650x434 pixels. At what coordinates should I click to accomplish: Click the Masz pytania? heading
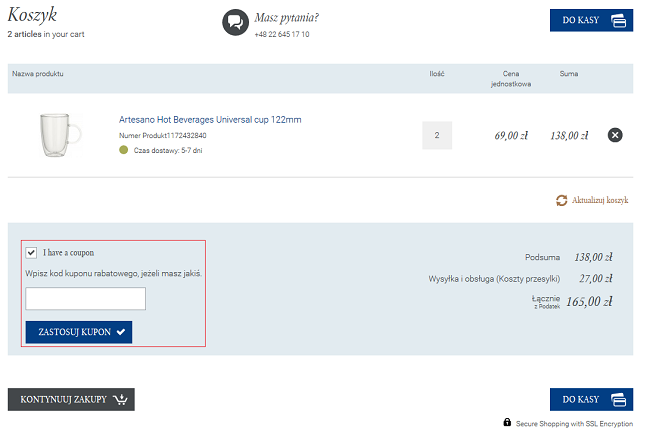point(287,17)
